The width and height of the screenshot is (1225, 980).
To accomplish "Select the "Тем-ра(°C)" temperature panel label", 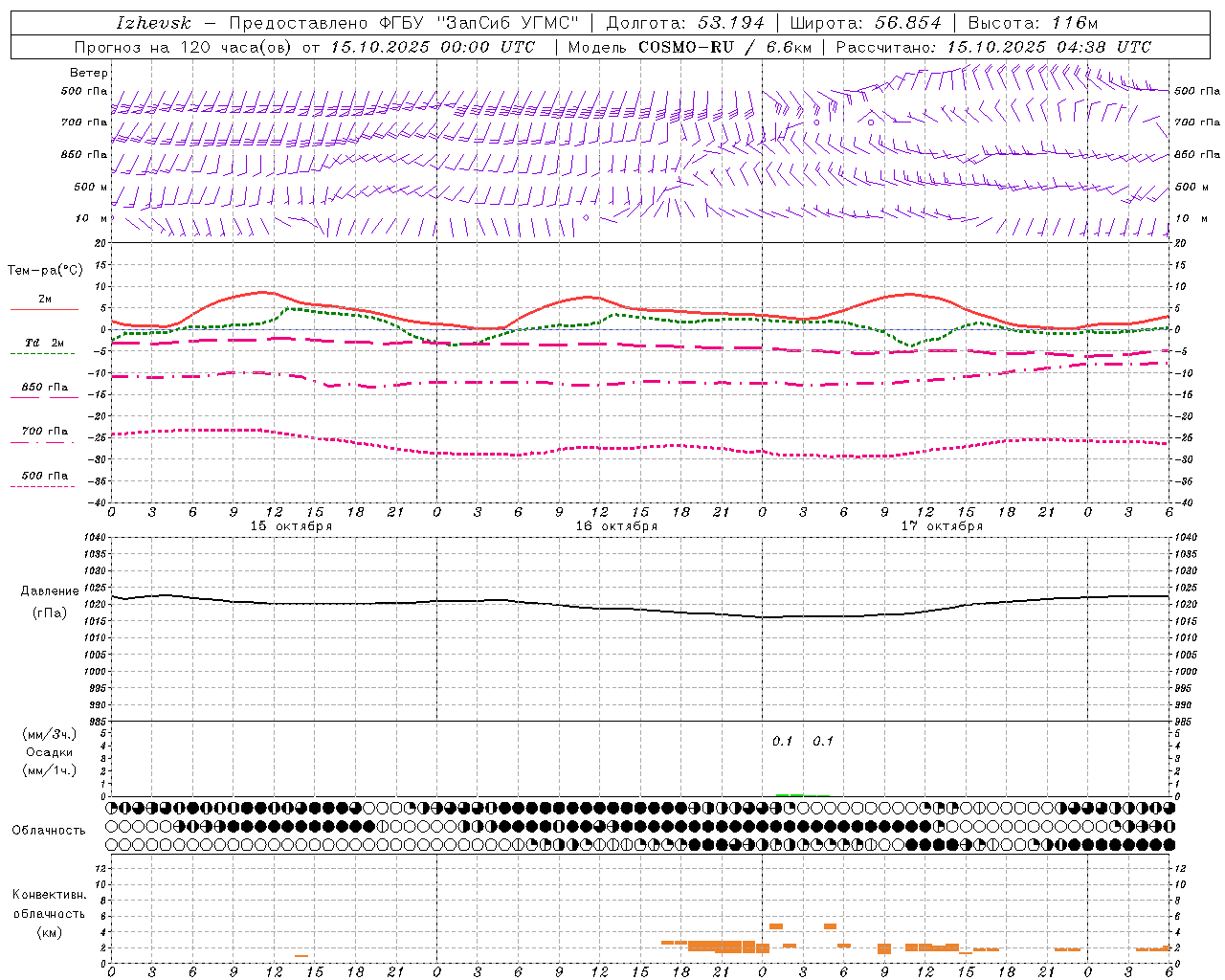I will point(45,270).
